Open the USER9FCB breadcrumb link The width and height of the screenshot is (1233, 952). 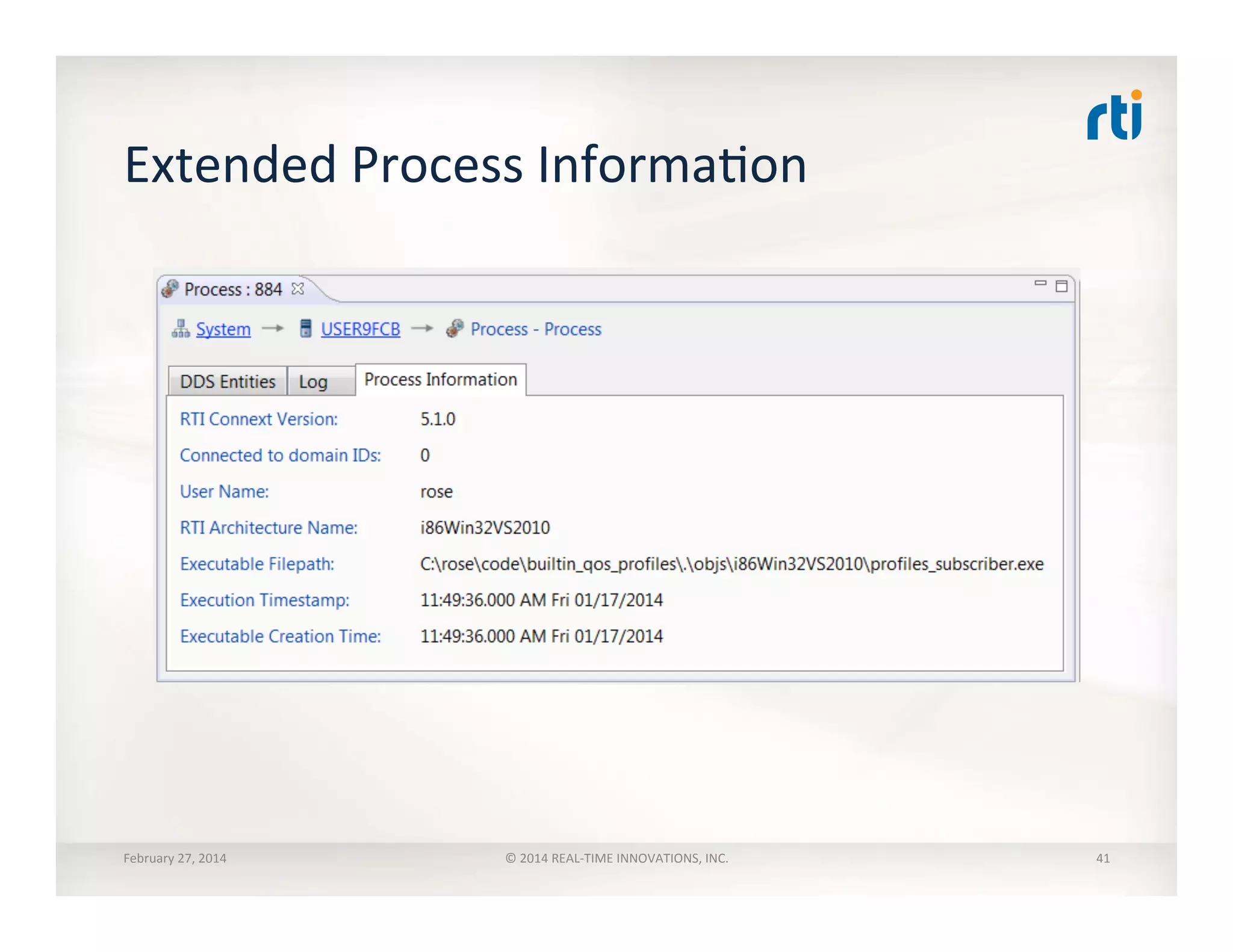361,329
